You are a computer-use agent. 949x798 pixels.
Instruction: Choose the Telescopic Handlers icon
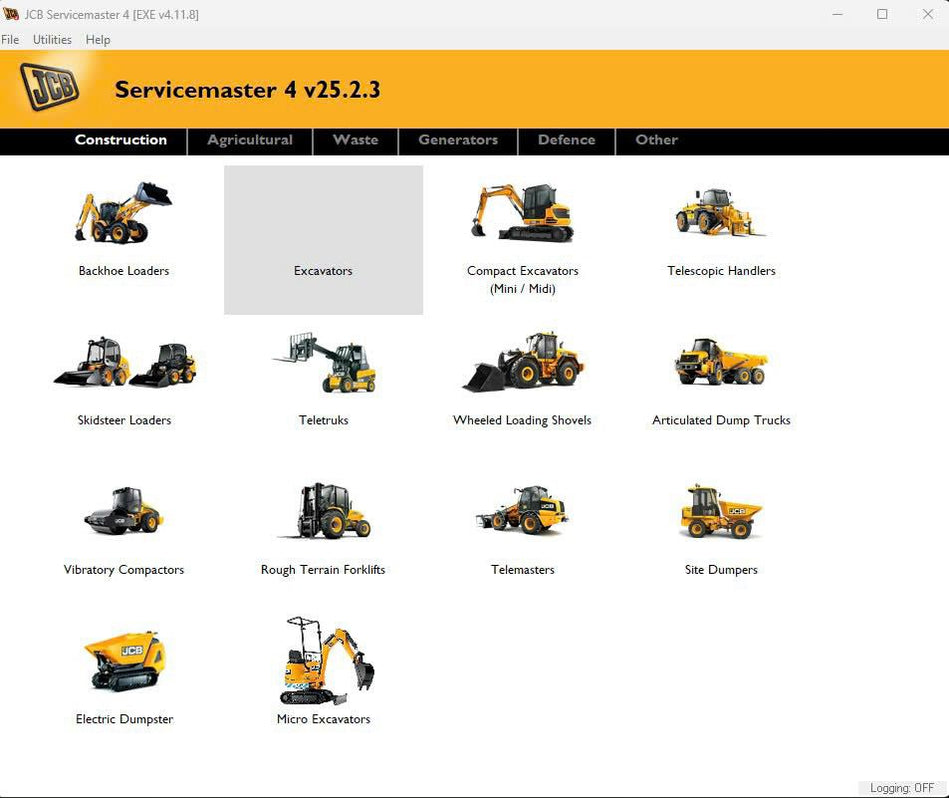721,214
